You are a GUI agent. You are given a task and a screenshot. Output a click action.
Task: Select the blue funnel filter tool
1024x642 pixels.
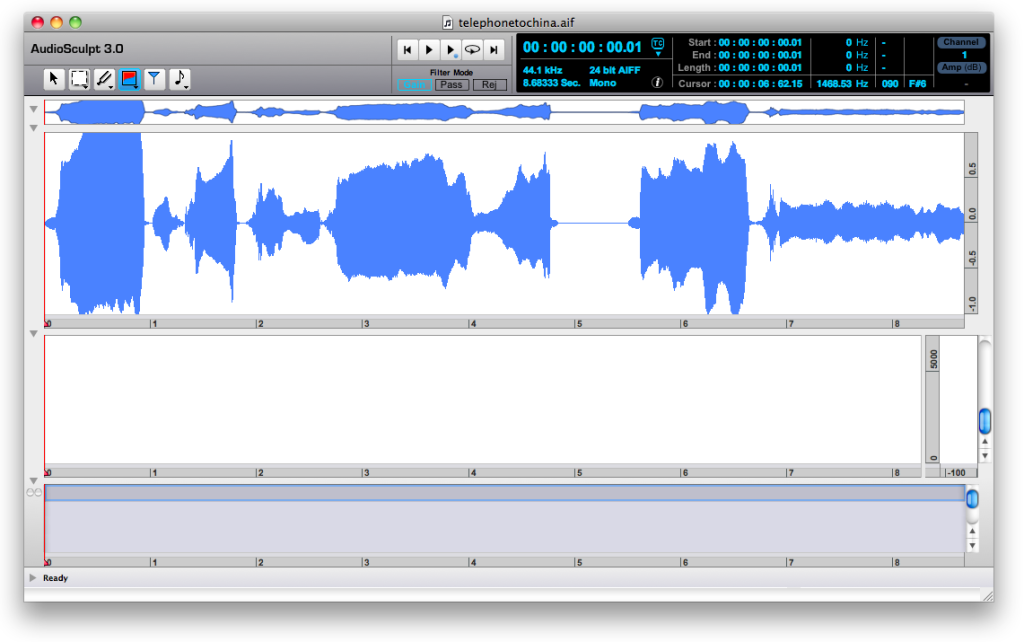point(154,78)
